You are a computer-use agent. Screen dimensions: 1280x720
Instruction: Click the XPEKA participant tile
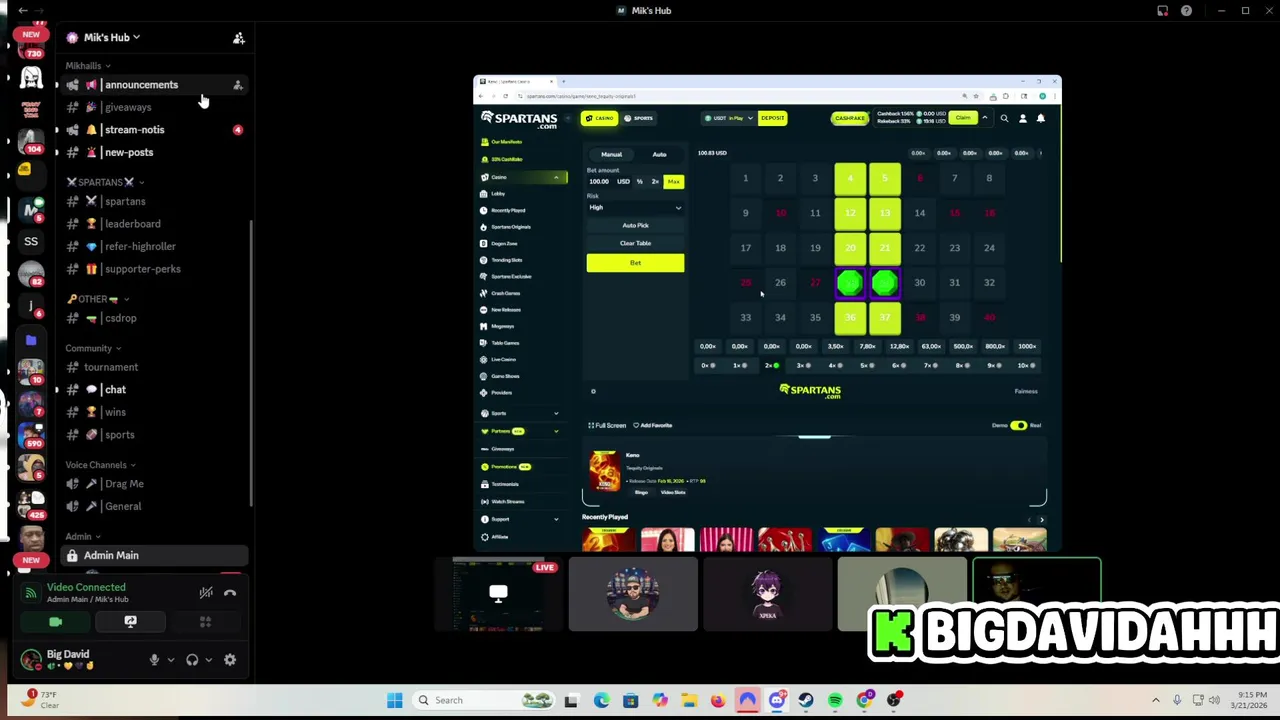pyautogui.click(x=767, y=595)
